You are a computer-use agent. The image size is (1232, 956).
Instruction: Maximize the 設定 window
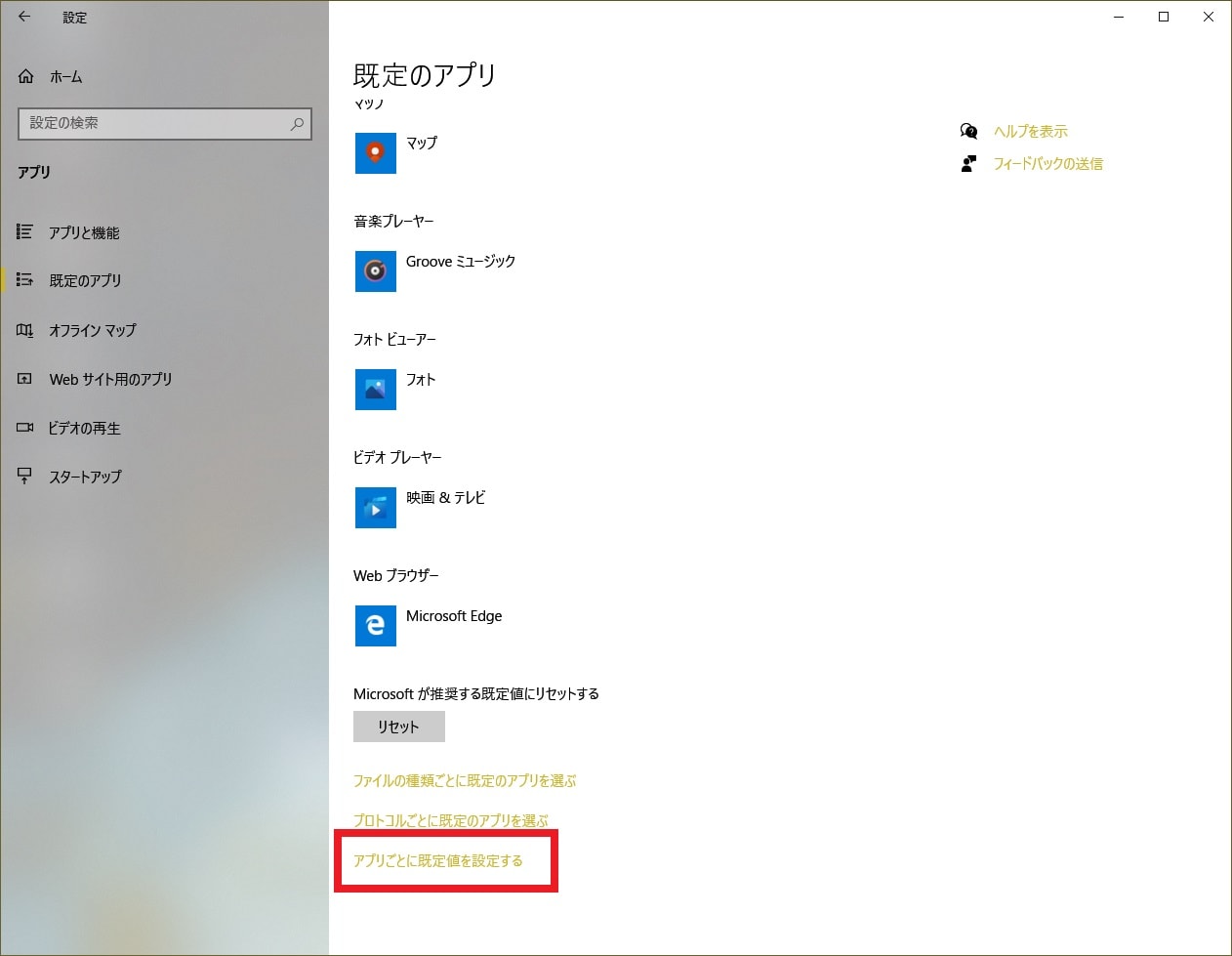pos(1164,17)
